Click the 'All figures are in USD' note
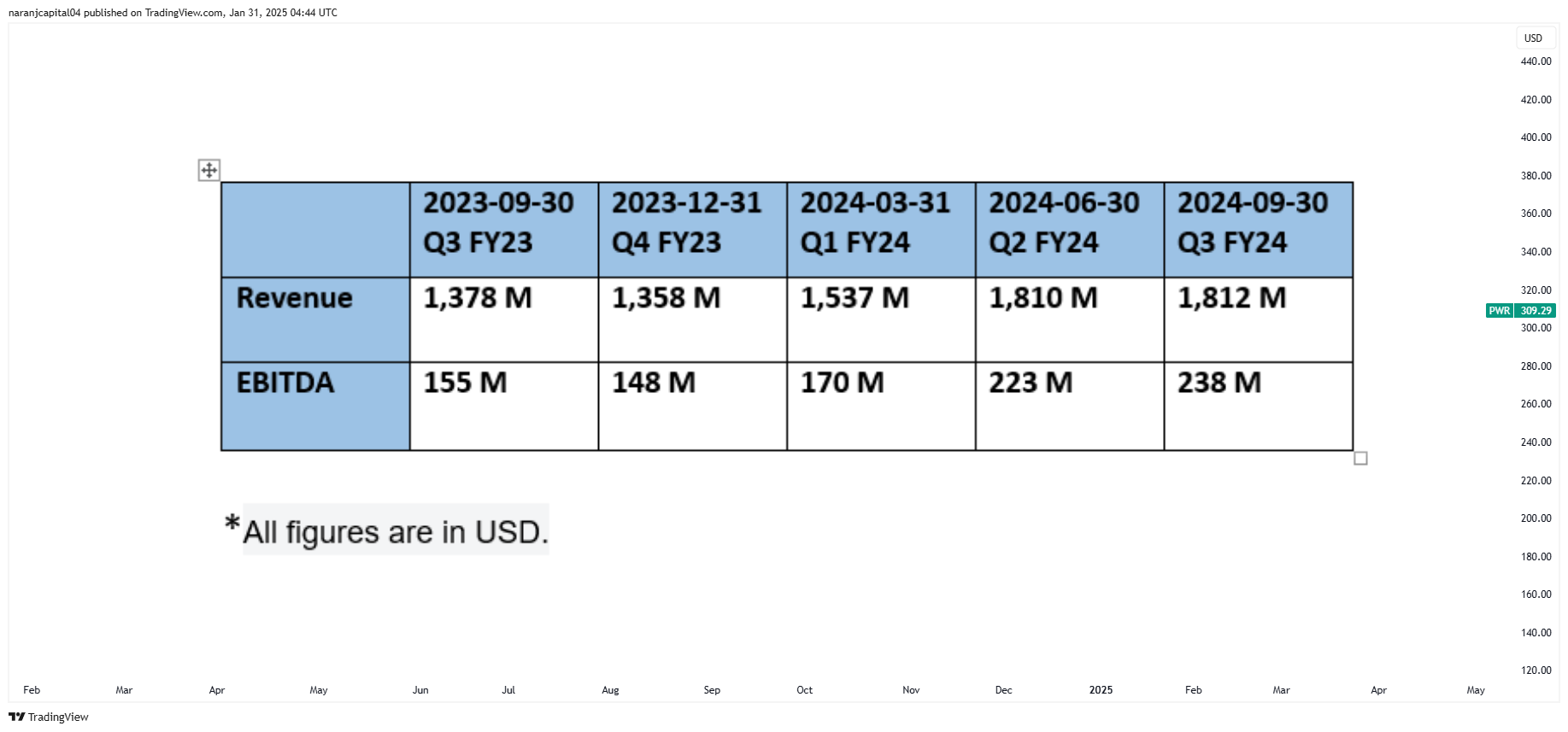 click(x=387, y=530)
